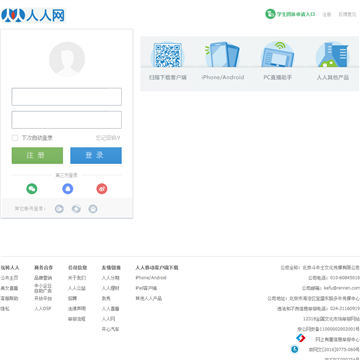Click the default user avatar placeholder
Screen dimensions: 360x360
67,59
